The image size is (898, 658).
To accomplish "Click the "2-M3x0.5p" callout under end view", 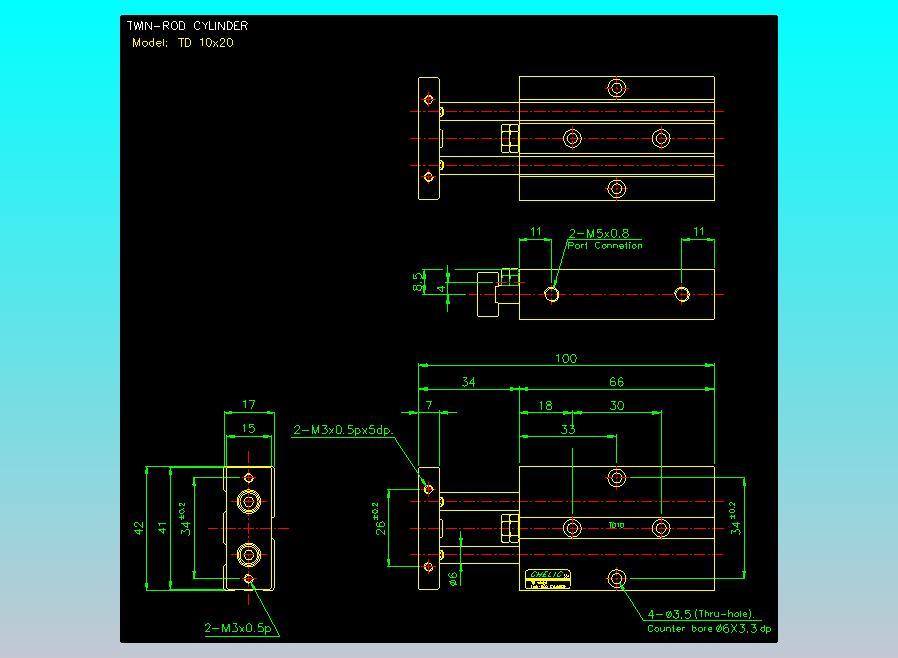I will point(238,628).
